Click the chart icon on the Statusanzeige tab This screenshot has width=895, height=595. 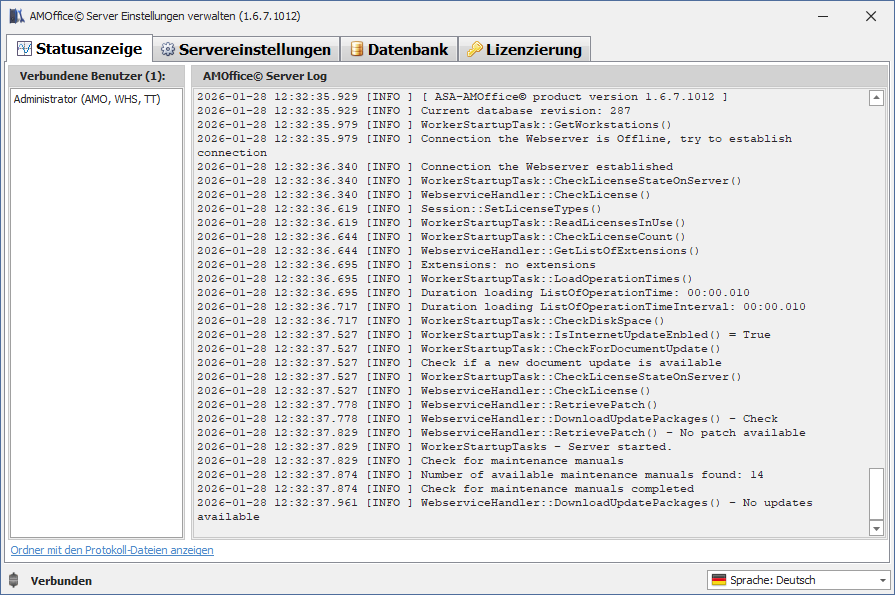tap(23, 49)
